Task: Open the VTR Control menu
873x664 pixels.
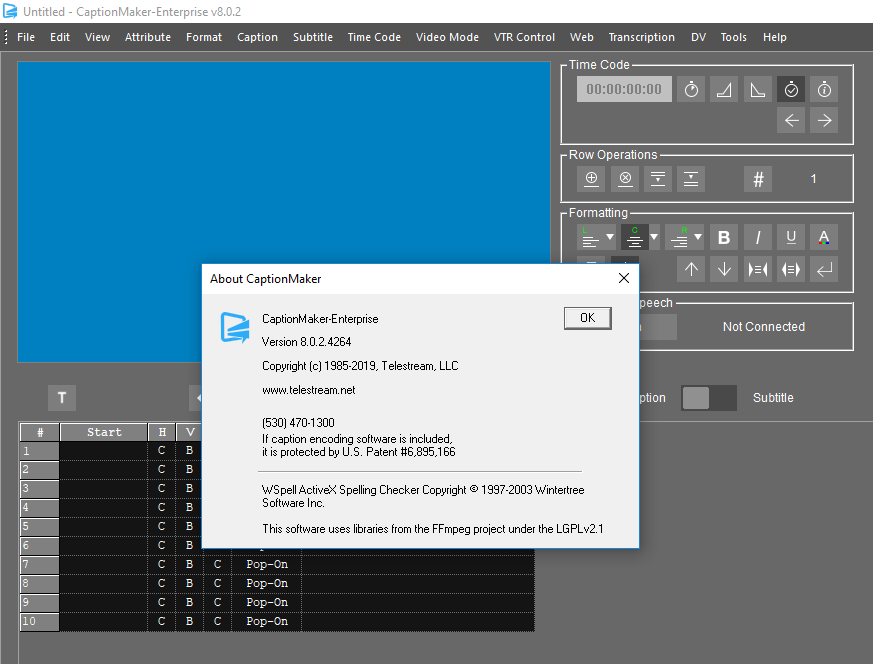Action: pos(524,37)
